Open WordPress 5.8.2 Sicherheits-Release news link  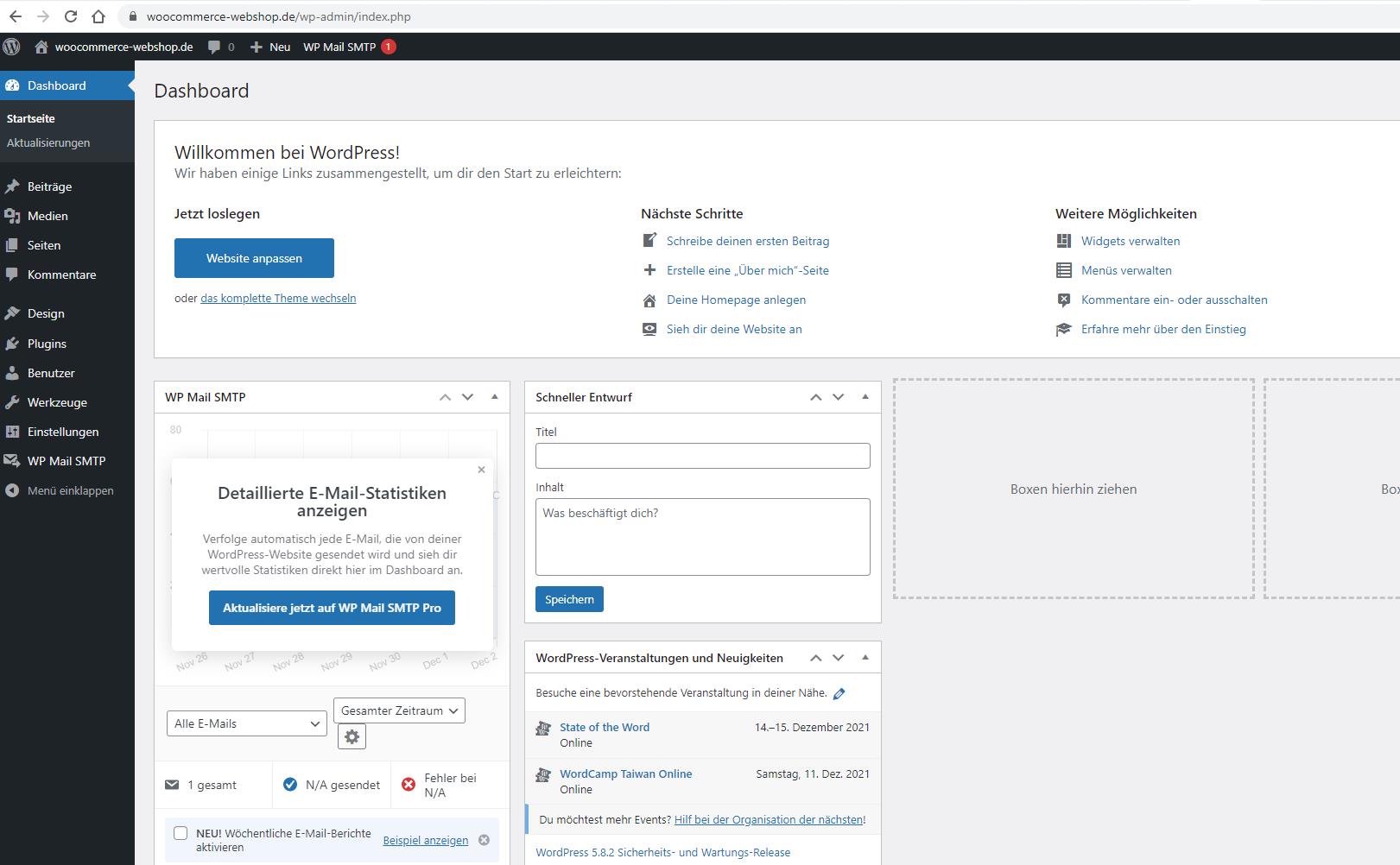[662, 853]
